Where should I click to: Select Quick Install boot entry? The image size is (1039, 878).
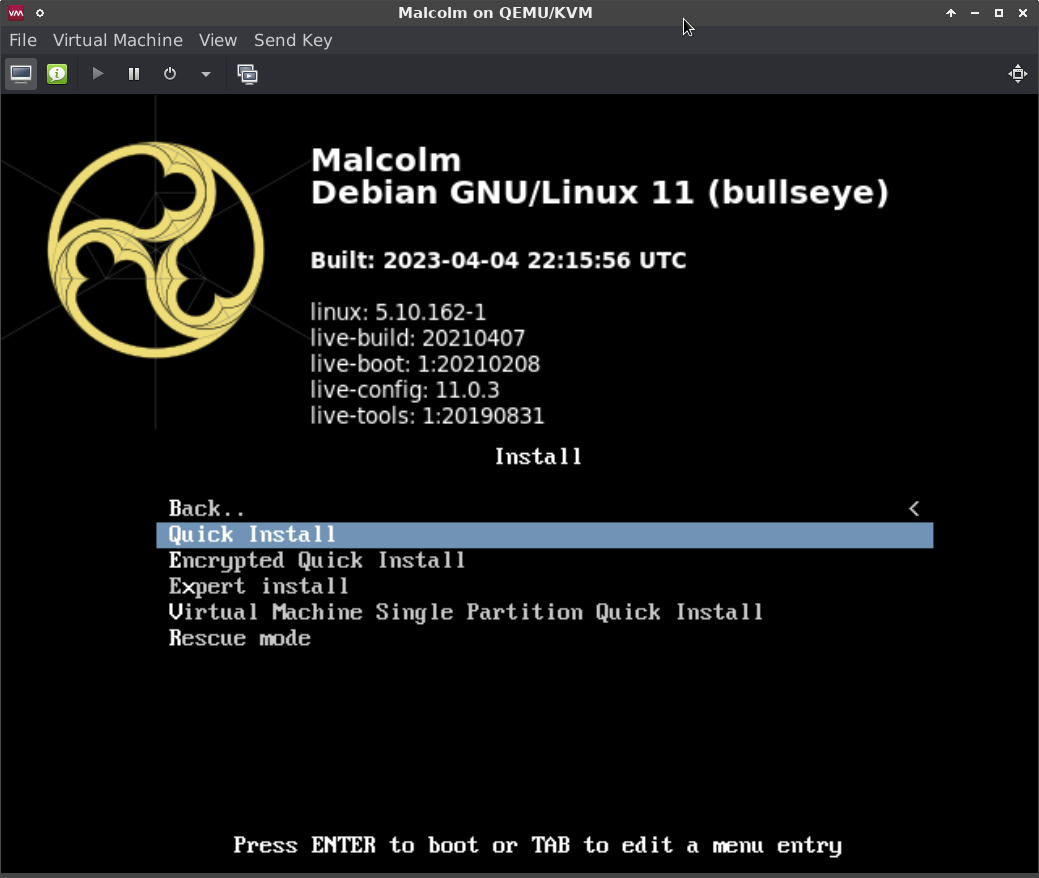pos(545,535)
